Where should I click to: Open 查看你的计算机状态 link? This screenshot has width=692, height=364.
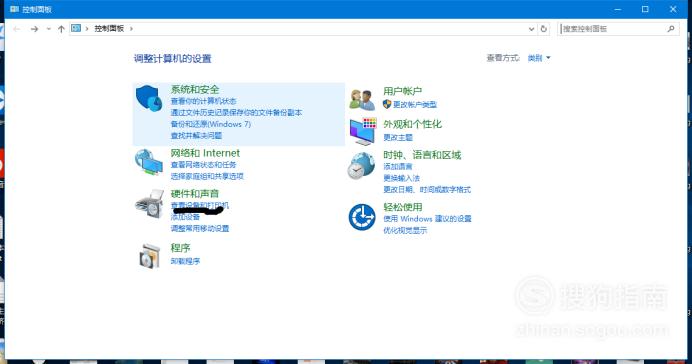(x=203, y=101)
